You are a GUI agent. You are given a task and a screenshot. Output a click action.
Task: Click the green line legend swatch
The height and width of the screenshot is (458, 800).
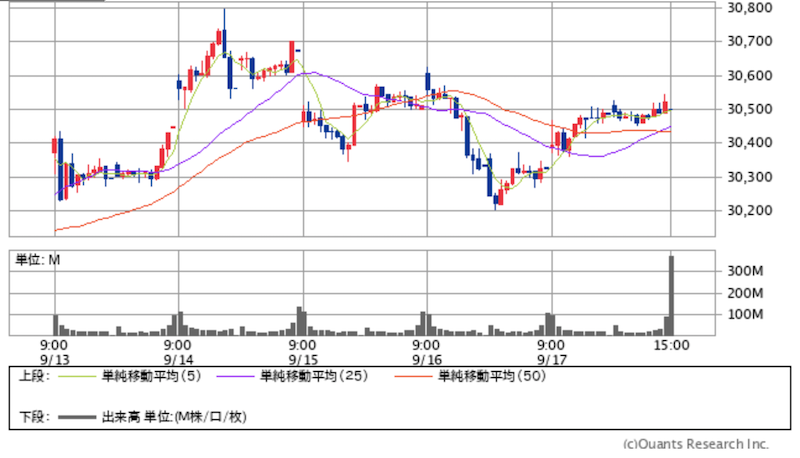77,377
